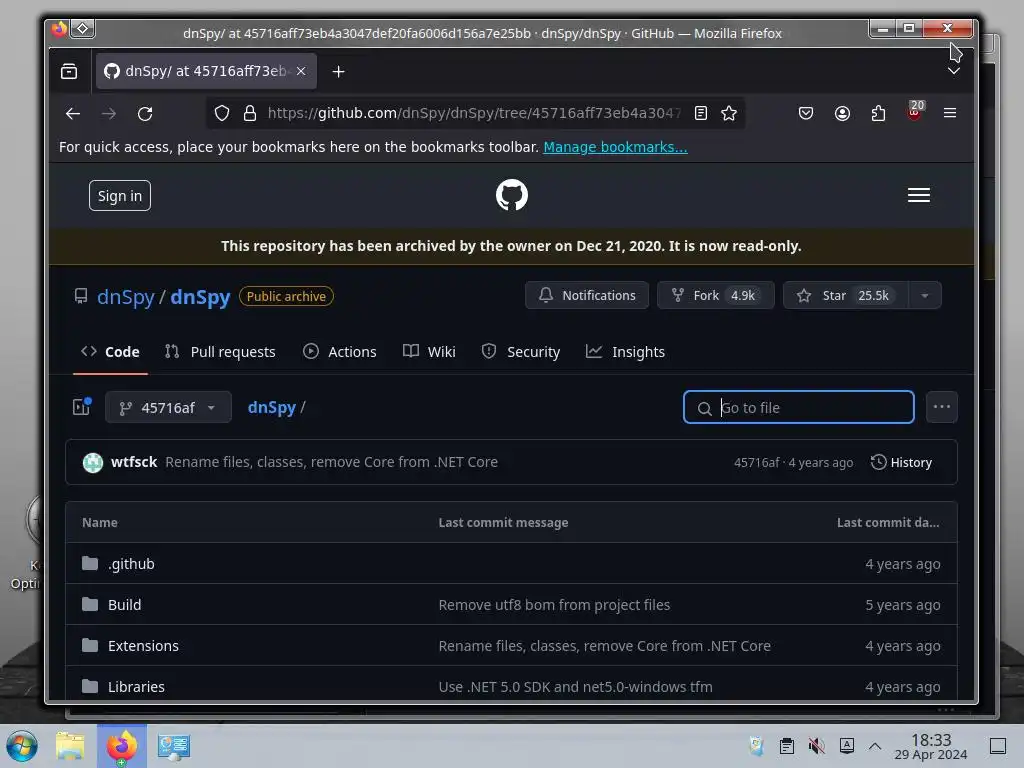Open the GitHub hamburger navigation menu
The image size is (1024, 768).
coord(919,195)
